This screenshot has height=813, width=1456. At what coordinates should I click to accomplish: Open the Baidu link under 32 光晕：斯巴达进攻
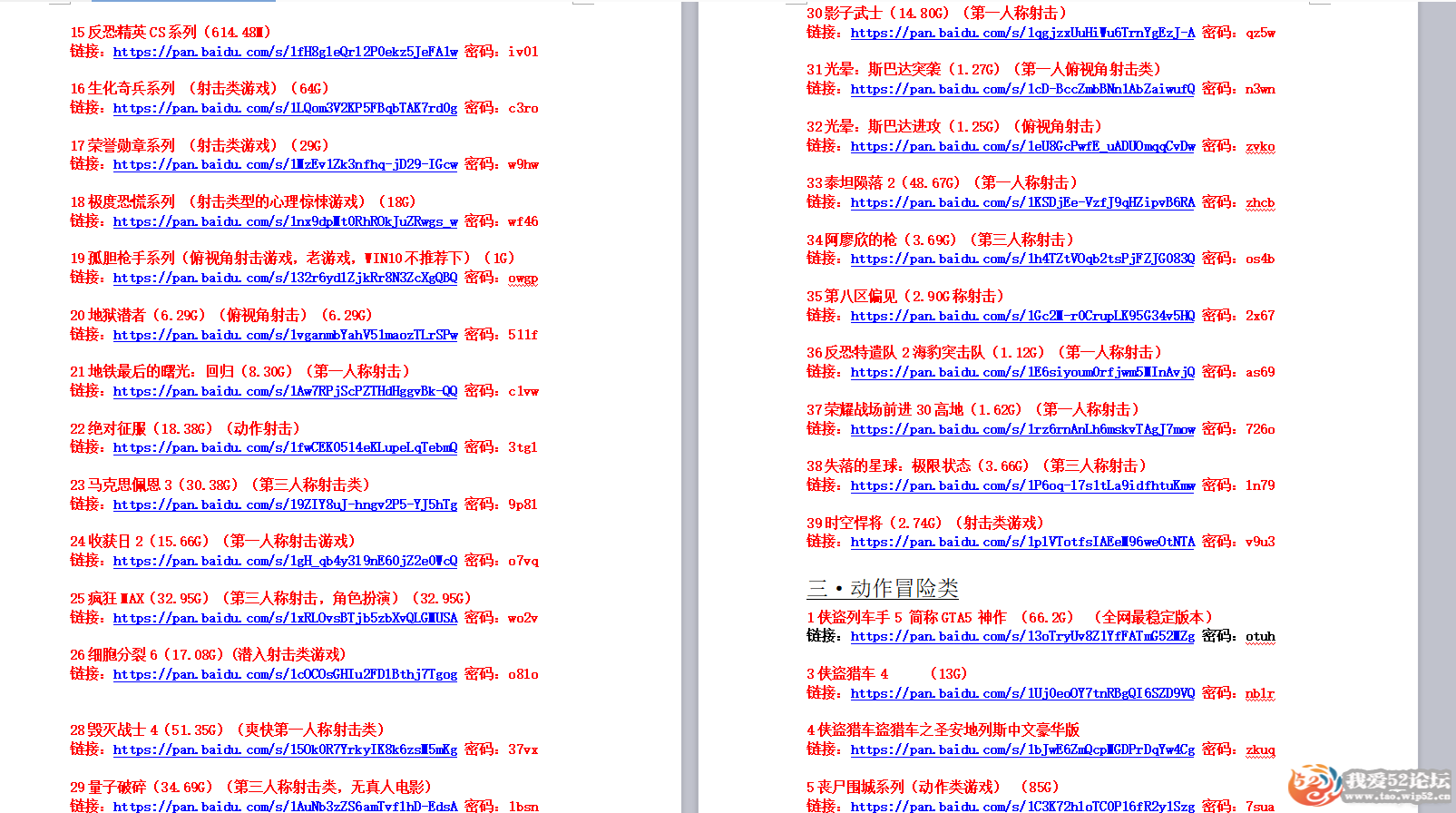click(1022, 146)
